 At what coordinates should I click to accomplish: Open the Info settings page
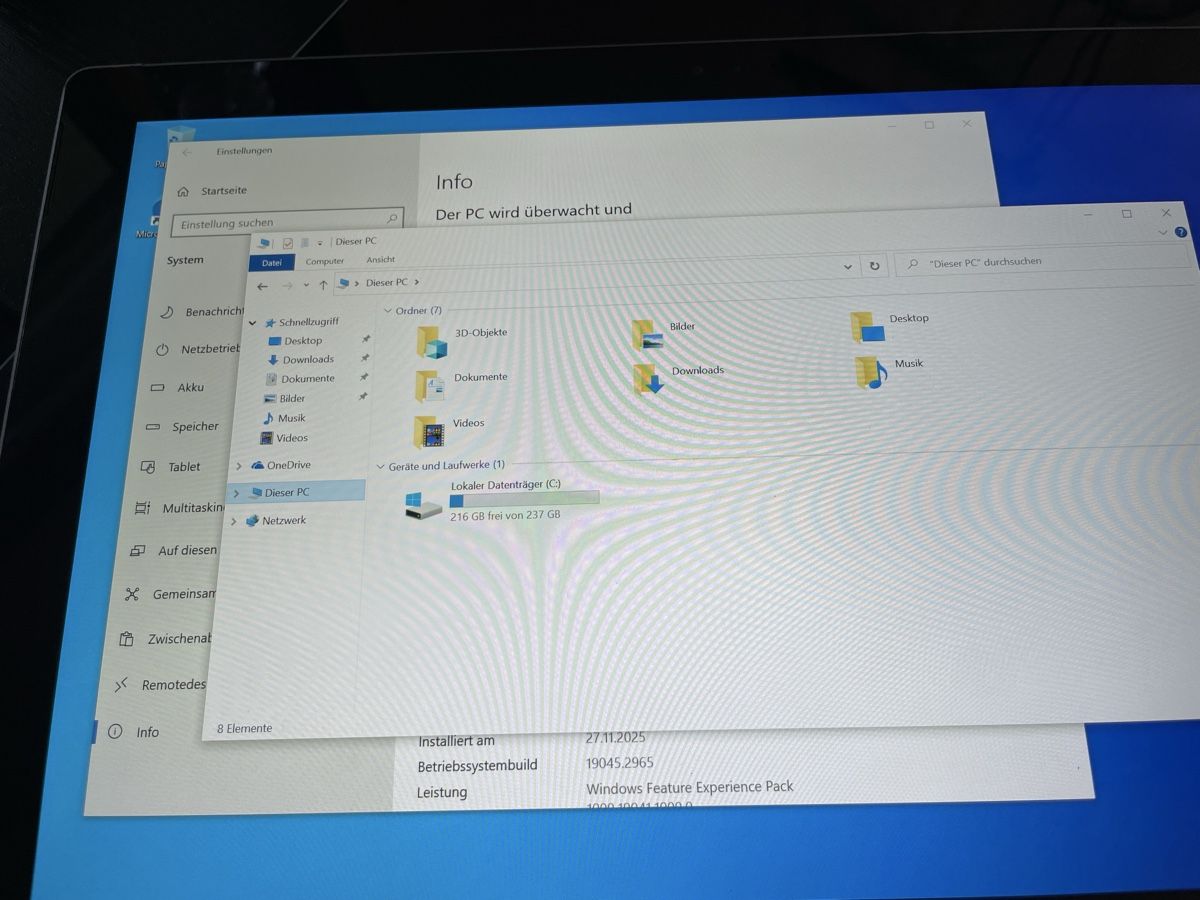[x=134, y=731]
